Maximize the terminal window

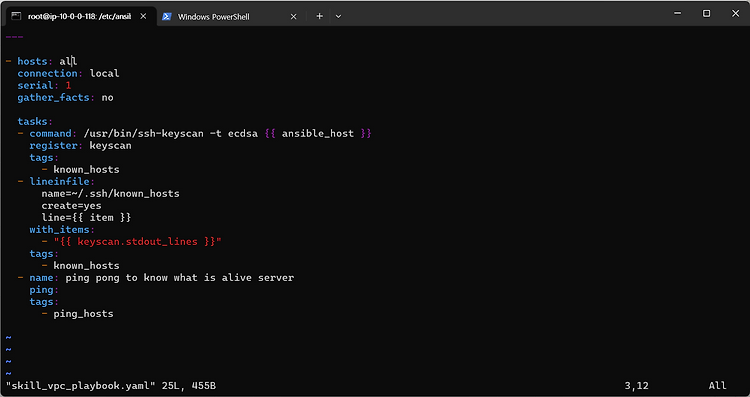pos(706,13)
